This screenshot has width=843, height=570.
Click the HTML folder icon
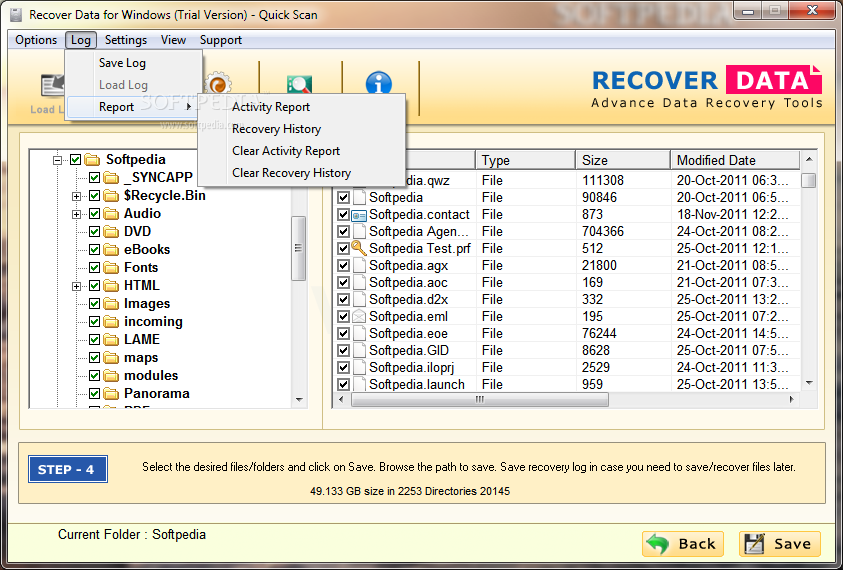(111, 286)
